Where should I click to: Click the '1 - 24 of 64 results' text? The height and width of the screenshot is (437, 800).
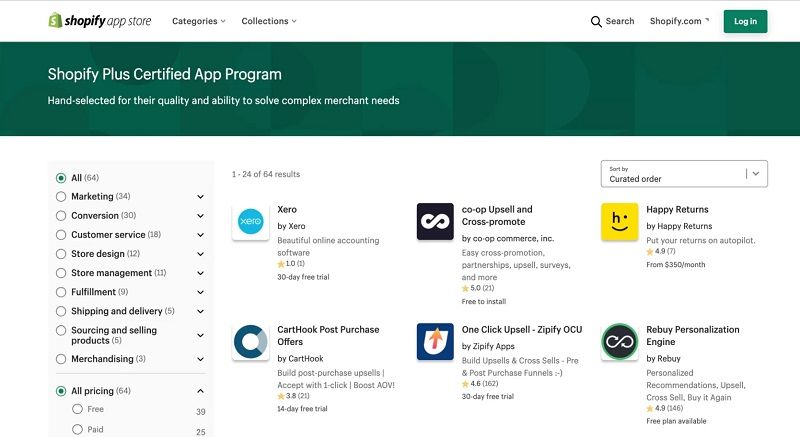pyautogui.click(x=266, y=174)
